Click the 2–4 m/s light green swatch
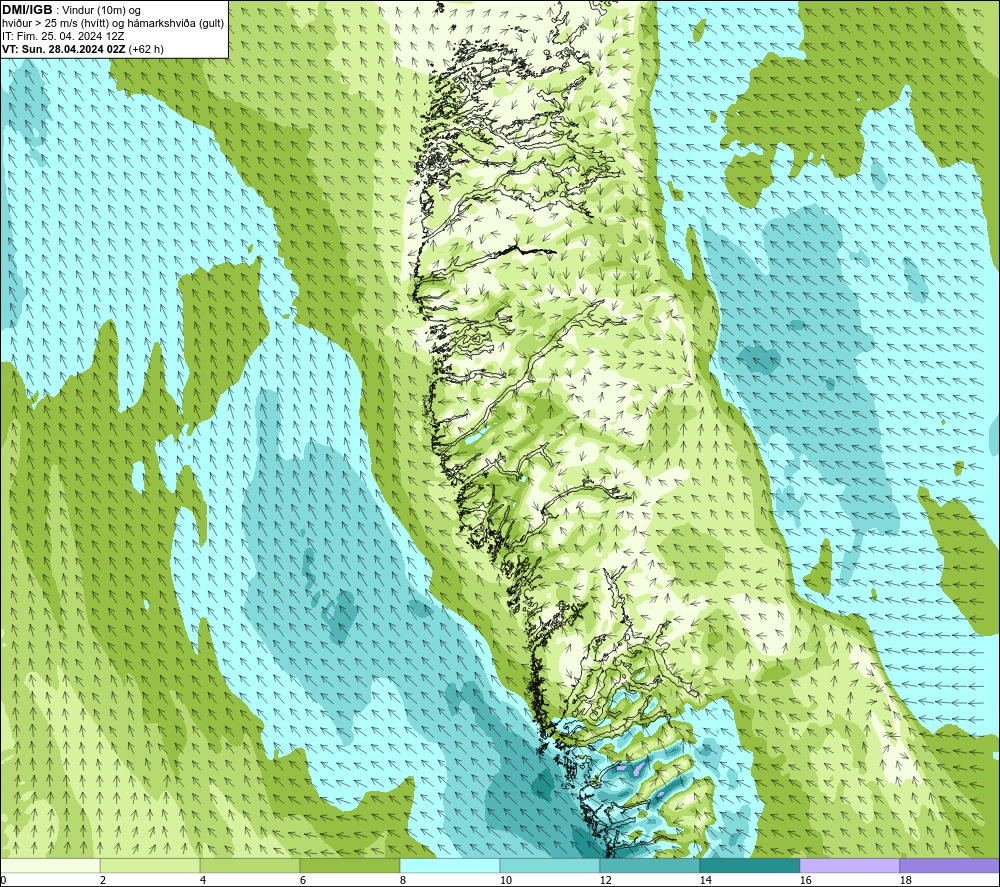The height and width of the screenshot is (887, 1000). [150, 865]
